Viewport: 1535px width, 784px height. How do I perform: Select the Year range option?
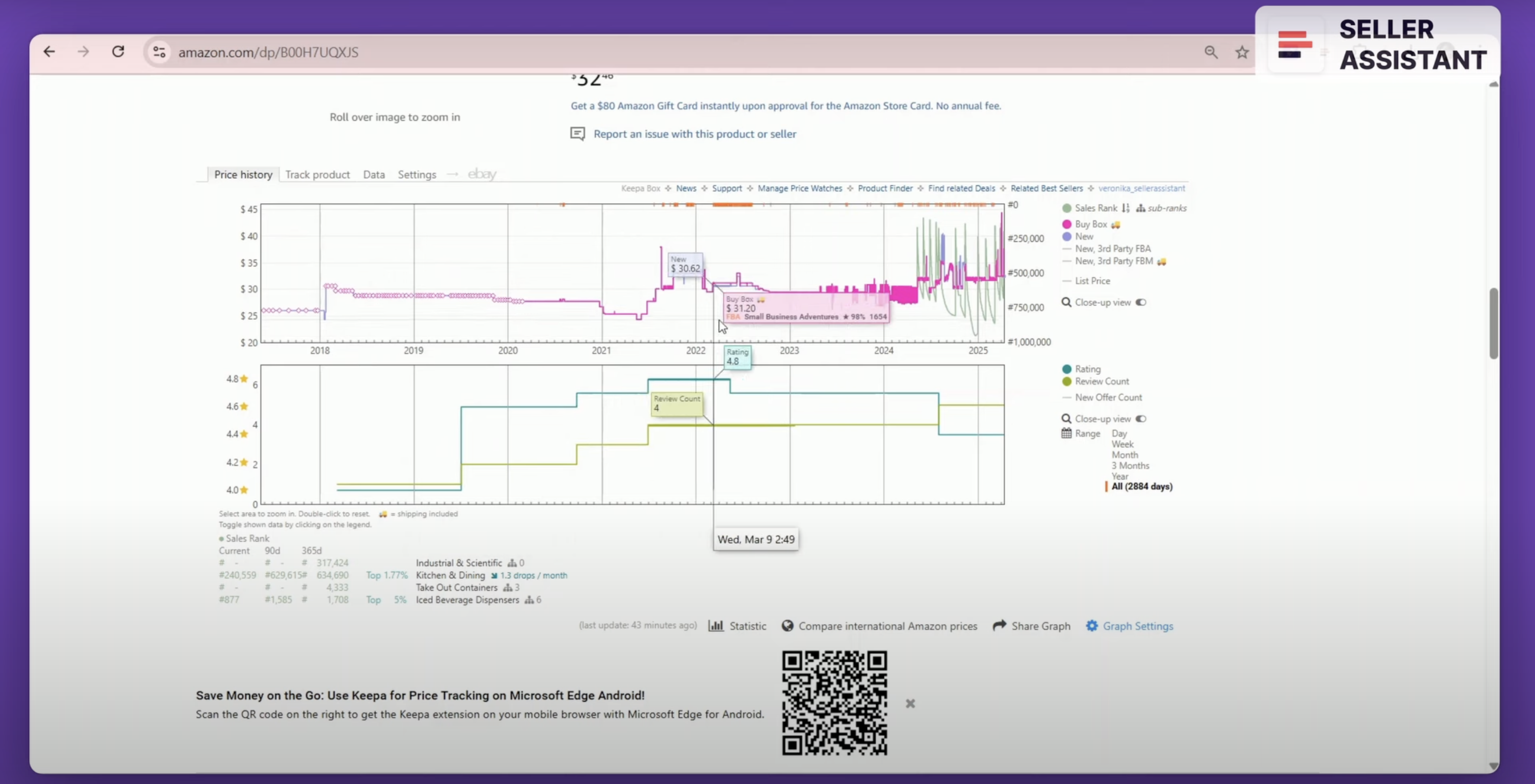(1119, 476)
